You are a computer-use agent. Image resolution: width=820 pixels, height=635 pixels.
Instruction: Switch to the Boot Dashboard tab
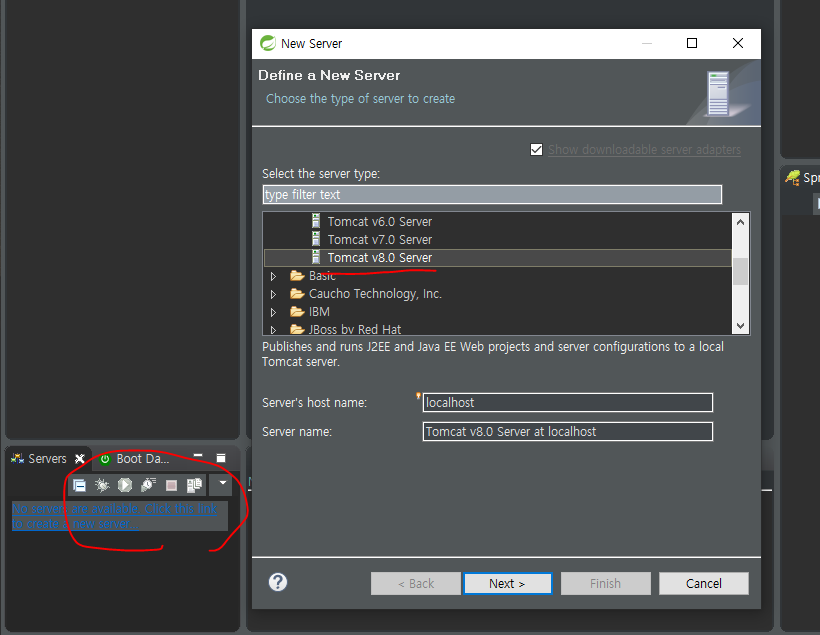tap(135, 459)
